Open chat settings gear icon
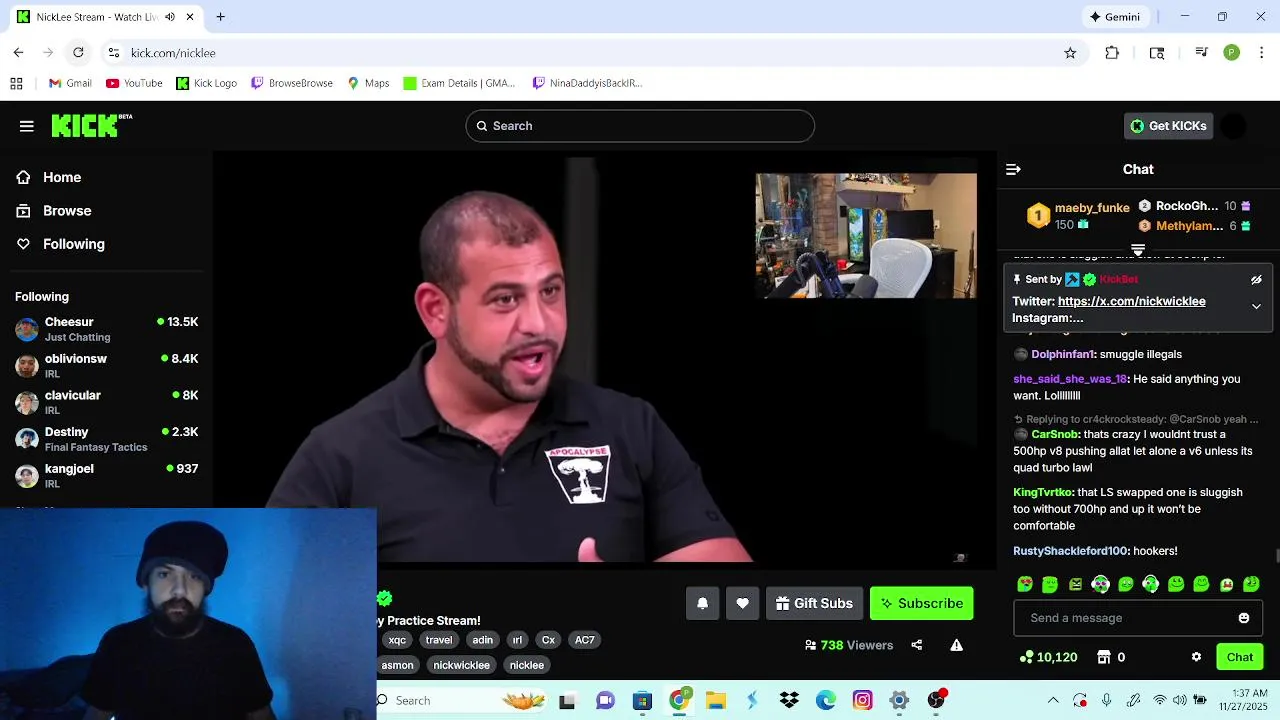Viewport: 1280px width, 720px height. tap(1196, 657)
